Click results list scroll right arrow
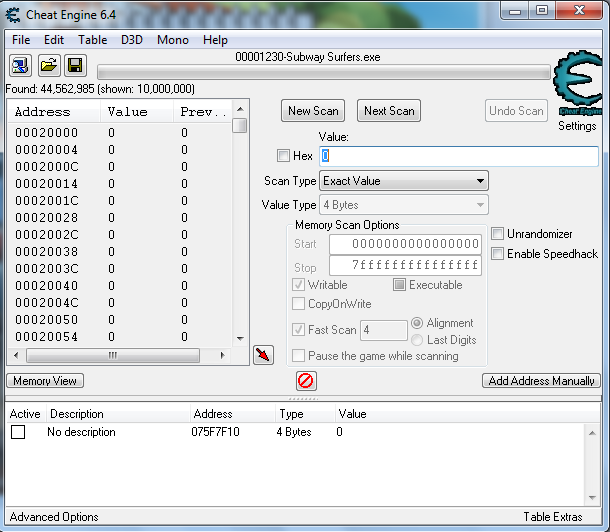The height and width of the screenshot is (532, 610). tap(222, 355)
